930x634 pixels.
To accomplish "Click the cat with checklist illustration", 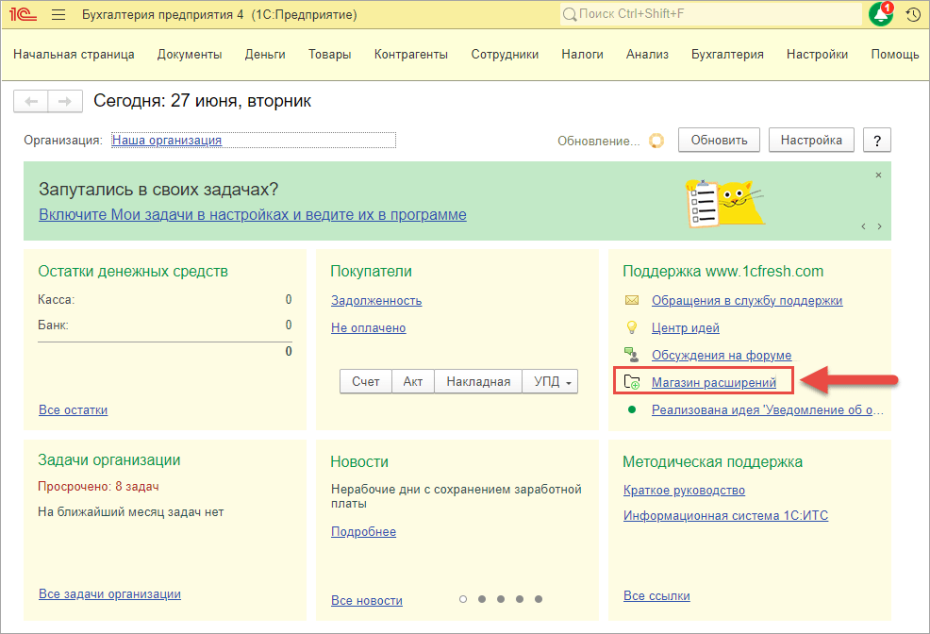I will (x=725, y=204).
